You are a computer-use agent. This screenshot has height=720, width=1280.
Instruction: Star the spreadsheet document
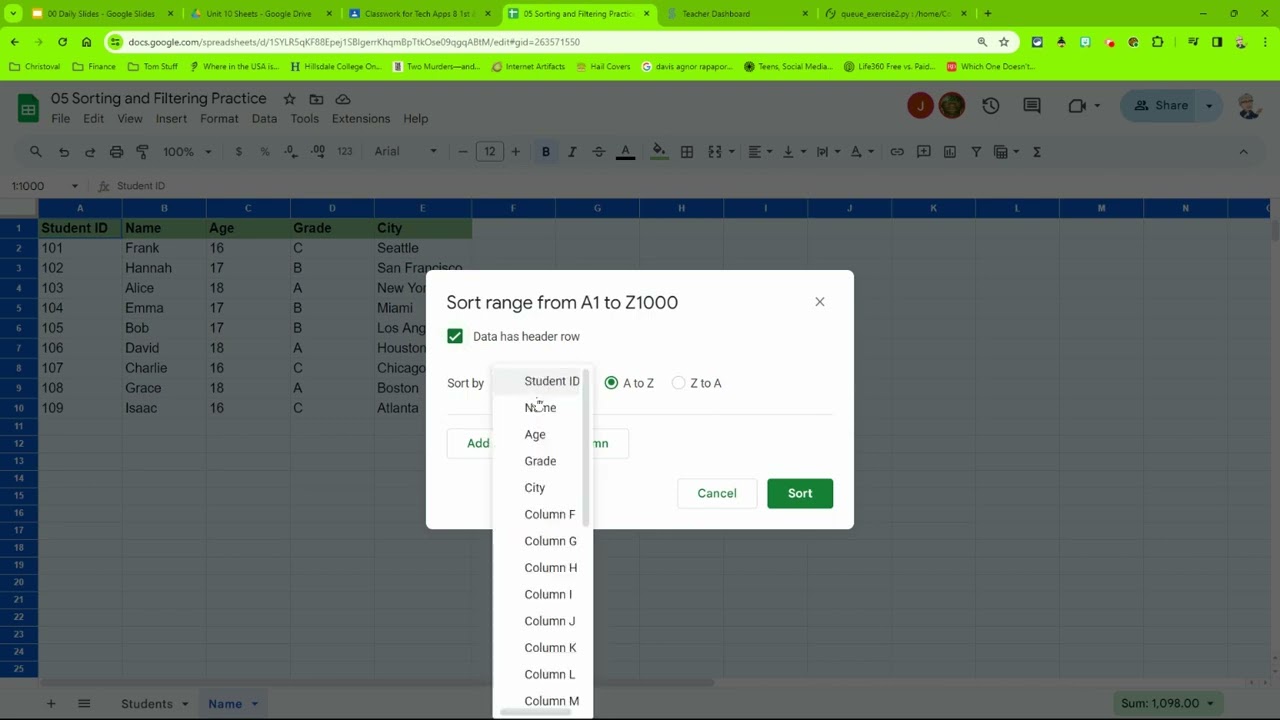[289, 99]
